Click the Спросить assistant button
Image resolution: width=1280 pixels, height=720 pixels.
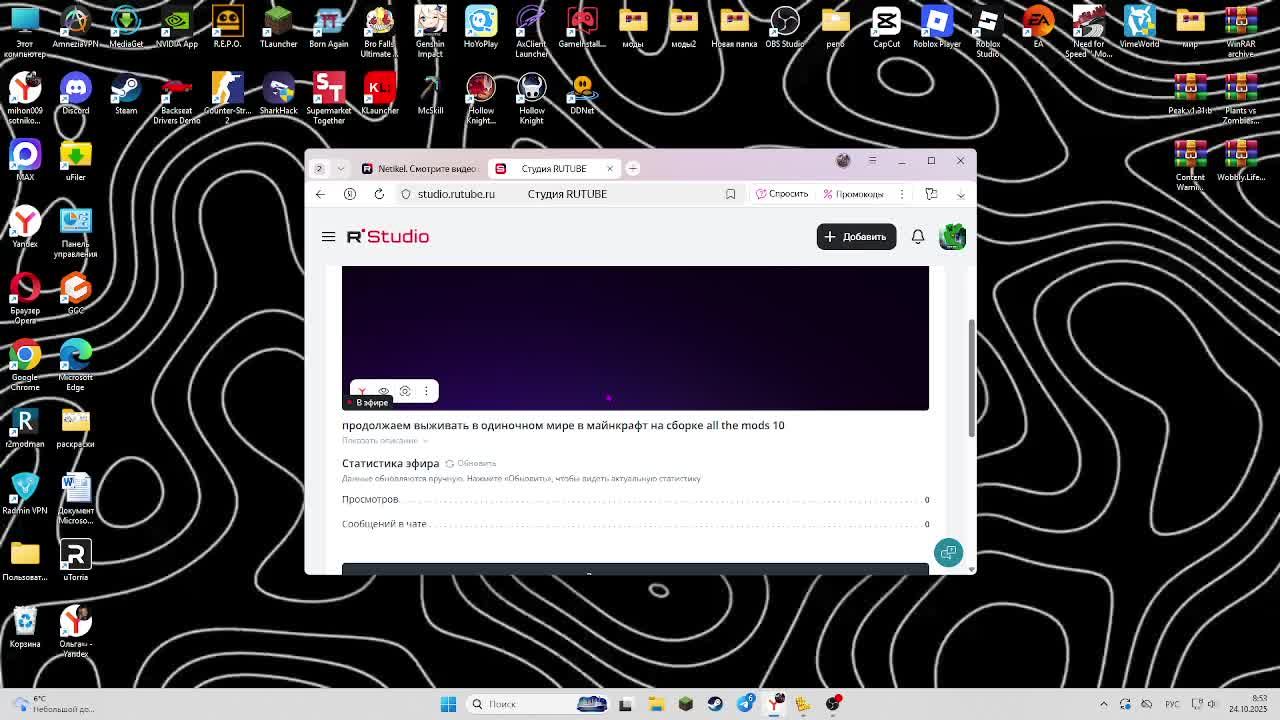[x=782, y=194]
